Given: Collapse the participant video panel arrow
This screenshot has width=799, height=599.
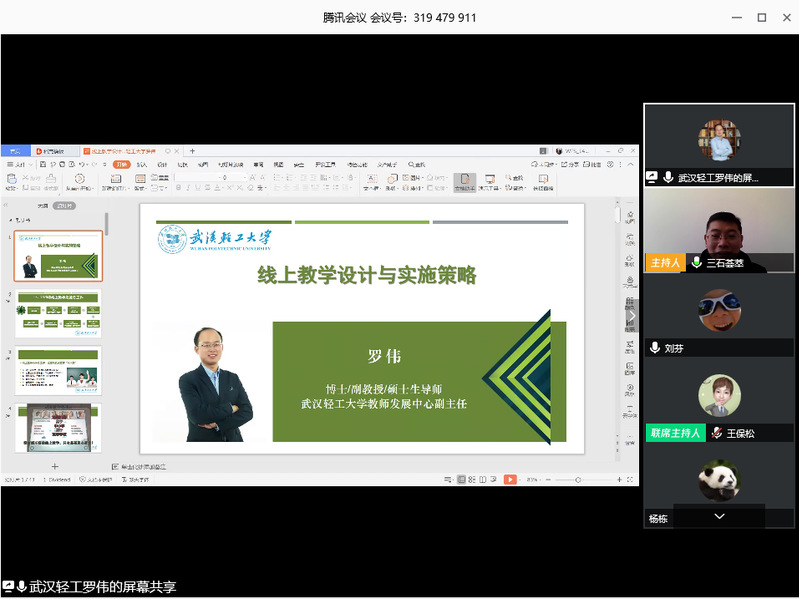Looking at the screenshot, I should [x=631, y=315].
